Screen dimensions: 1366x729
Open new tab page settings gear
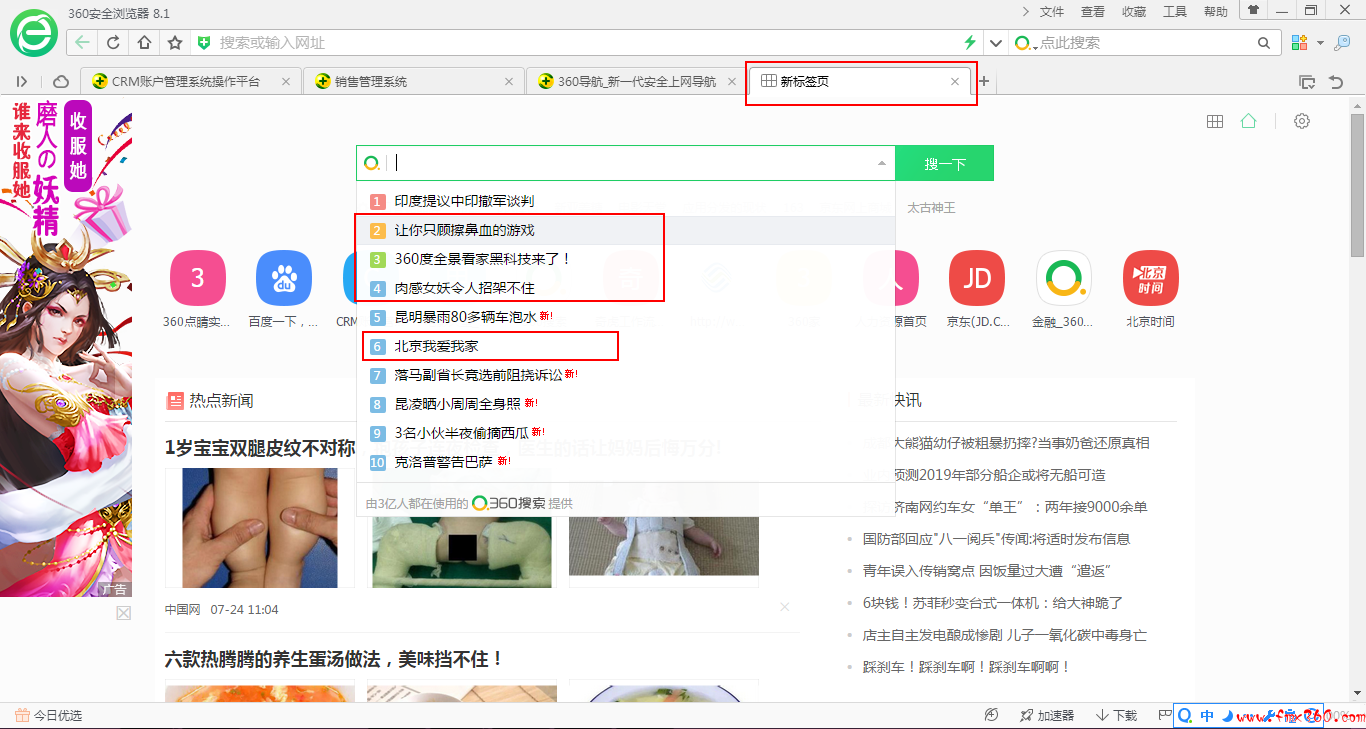(1302, 121)
